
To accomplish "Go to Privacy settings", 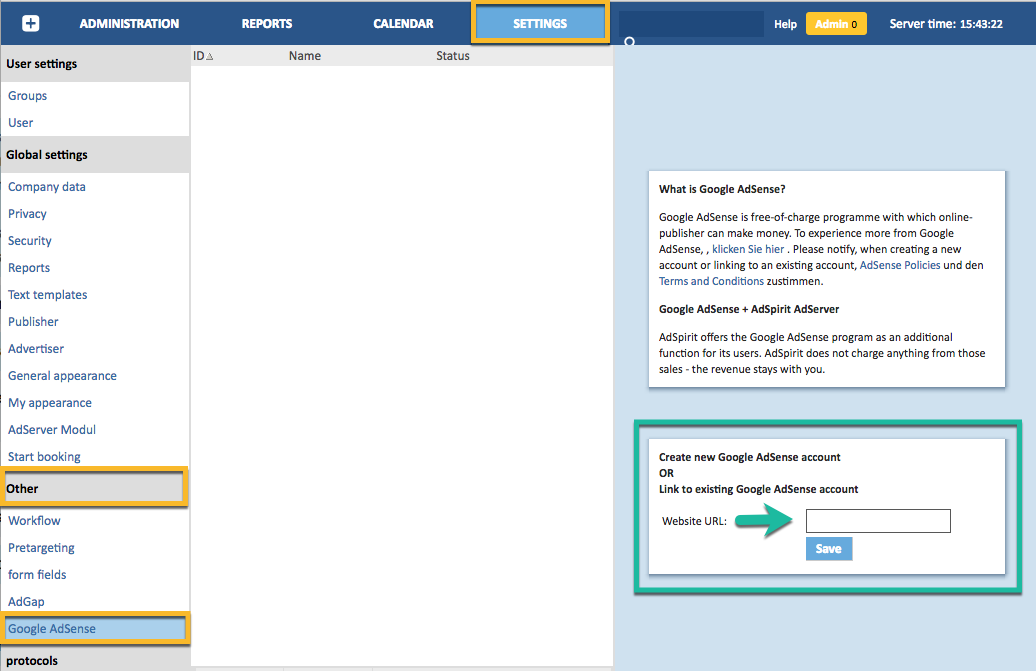I will [x=27, y=214].
